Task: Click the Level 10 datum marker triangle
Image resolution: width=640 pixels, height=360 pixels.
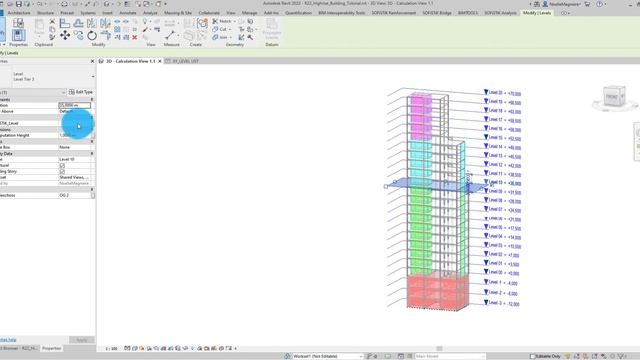Action: (486, 182)
